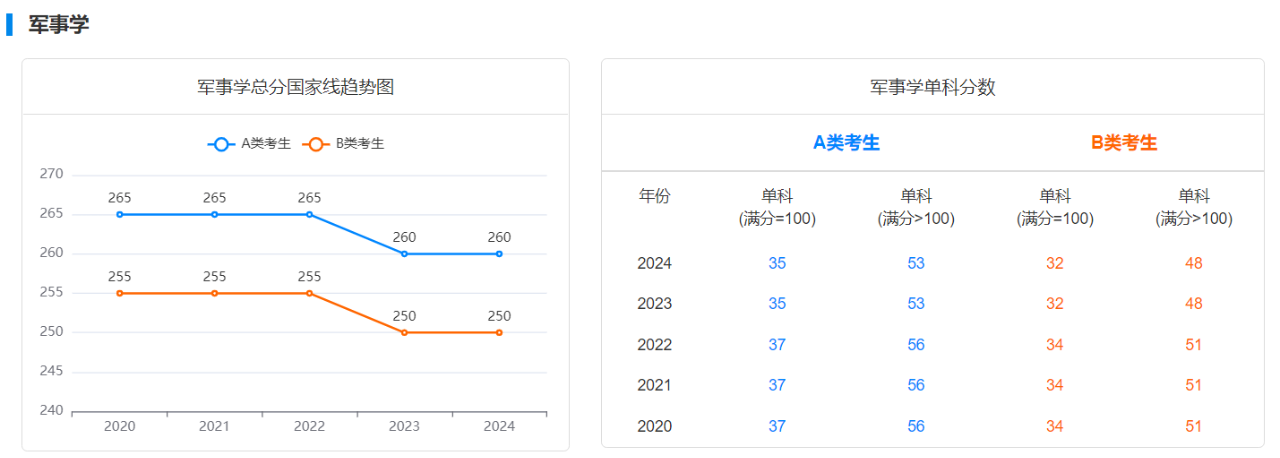Image resolution: width=1280 pixels, height=458 pixels.
Task: Click blue score 53 in 2024 row
Action: (916, 264)
